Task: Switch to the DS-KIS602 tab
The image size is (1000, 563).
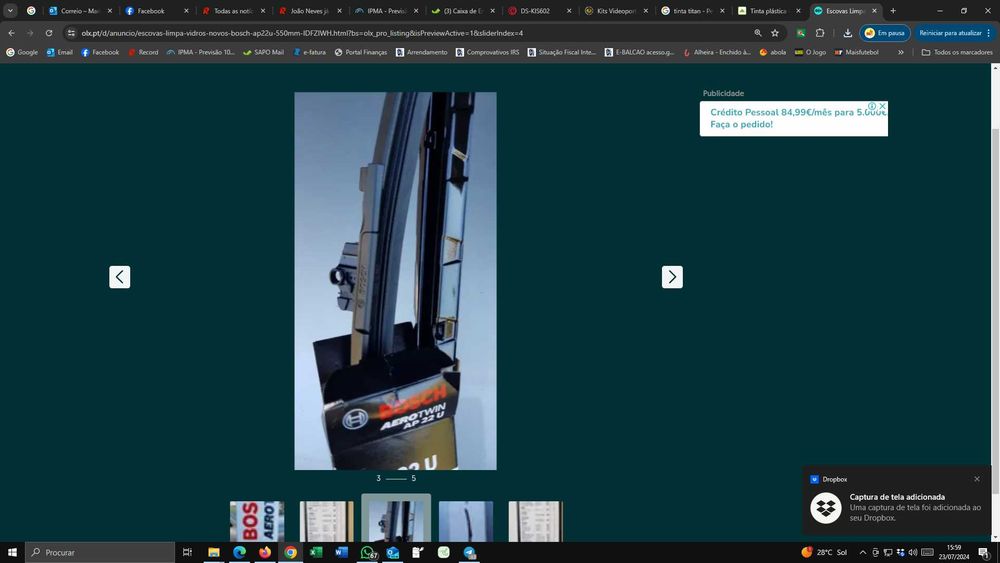Action: (x=540, y=11)
